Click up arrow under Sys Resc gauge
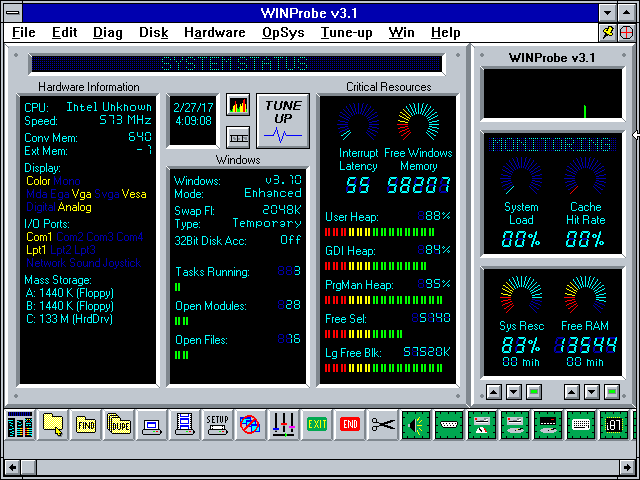The image size is (640, 480). tap(494, 392)
